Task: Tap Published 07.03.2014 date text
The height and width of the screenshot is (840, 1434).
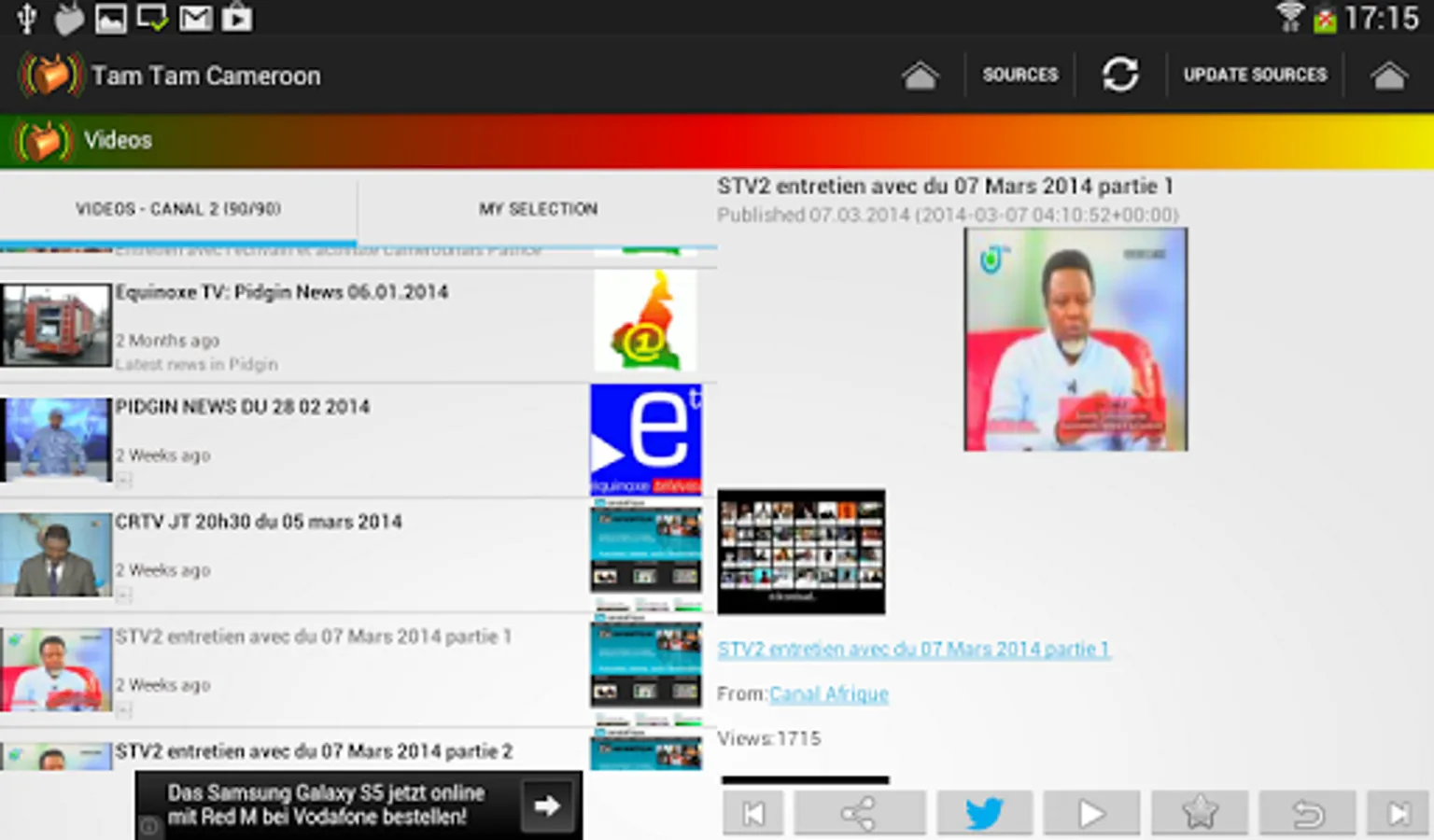Action: [x=948, y=215]
